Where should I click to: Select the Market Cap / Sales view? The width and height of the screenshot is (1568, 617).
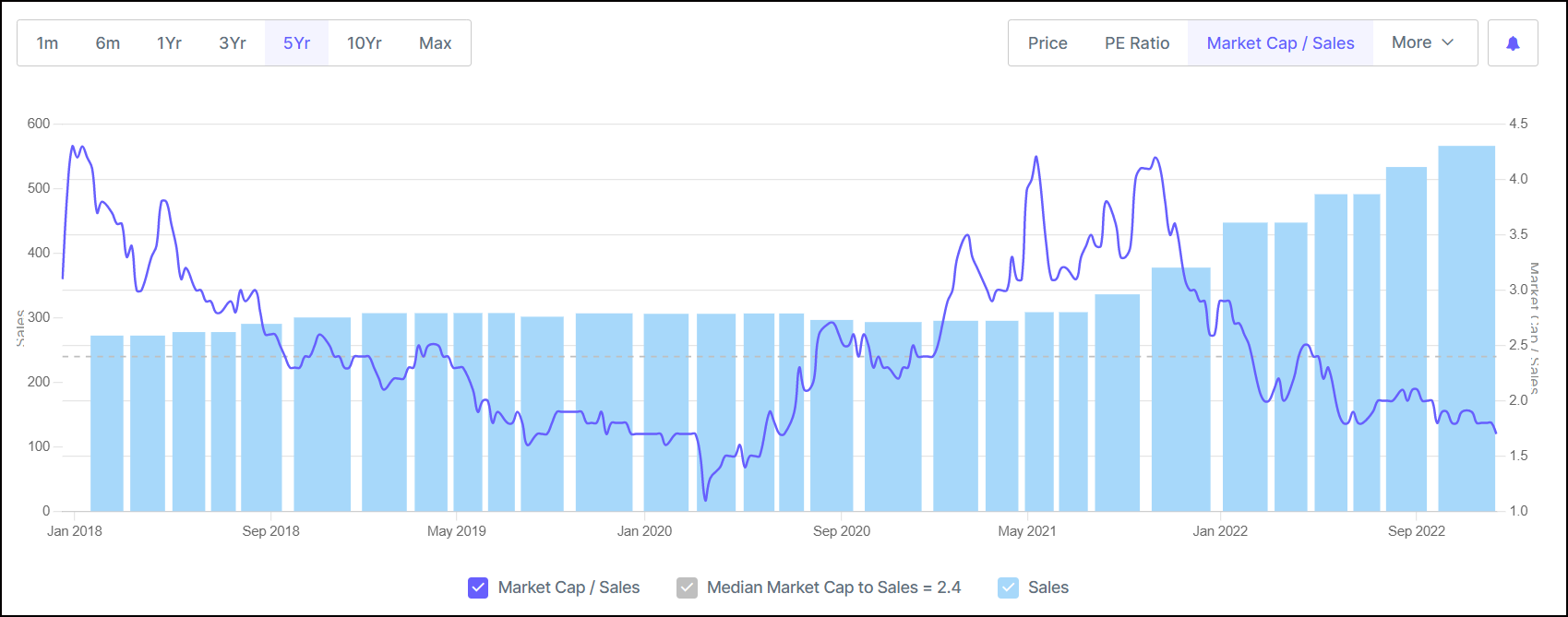click(x=1280, y=43)
